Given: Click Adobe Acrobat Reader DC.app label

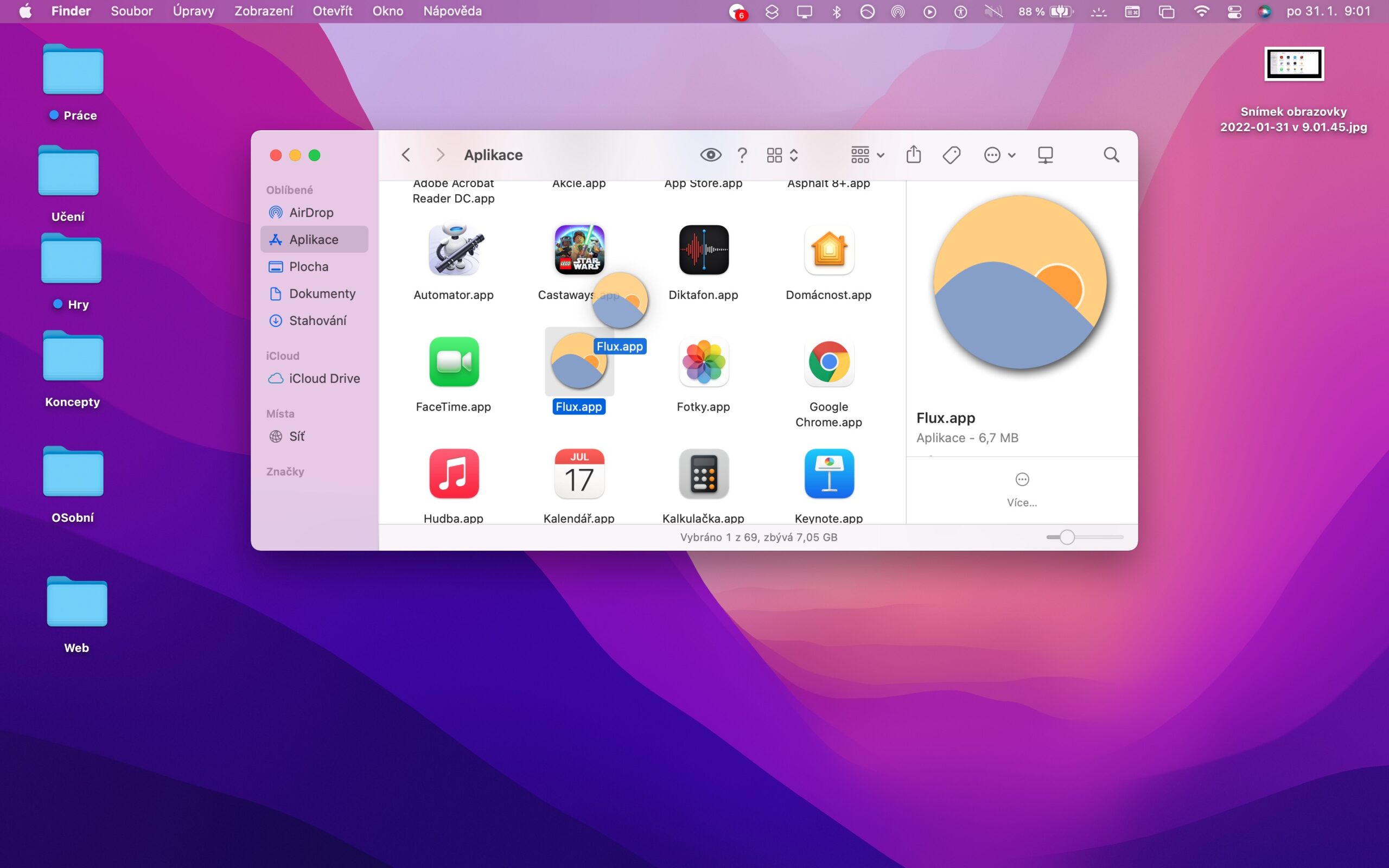Looking at the screenshot, I should click(454, 190).
